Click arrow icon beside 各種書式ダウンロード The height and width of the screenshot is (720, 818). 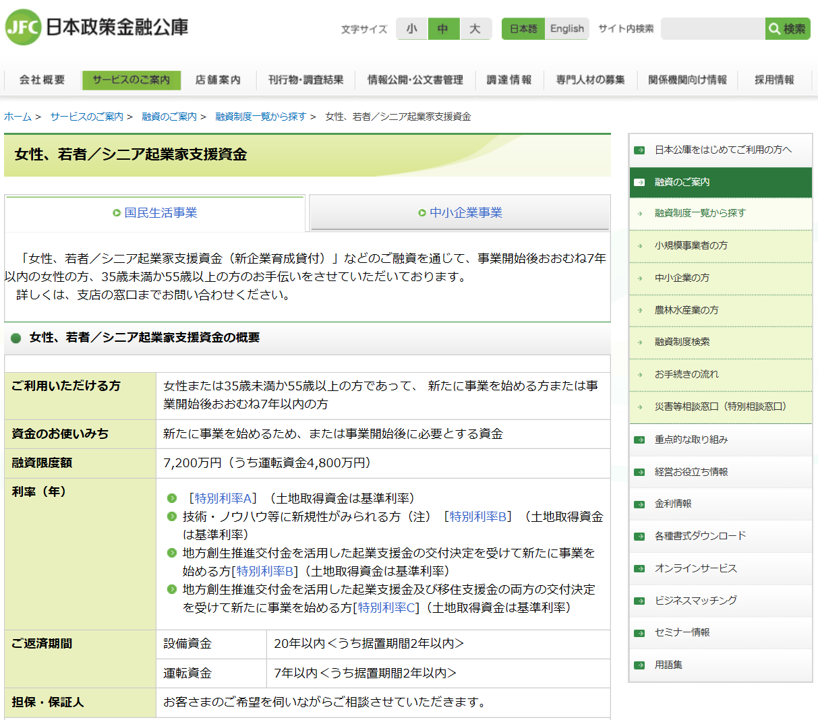[x=639, y=536]
